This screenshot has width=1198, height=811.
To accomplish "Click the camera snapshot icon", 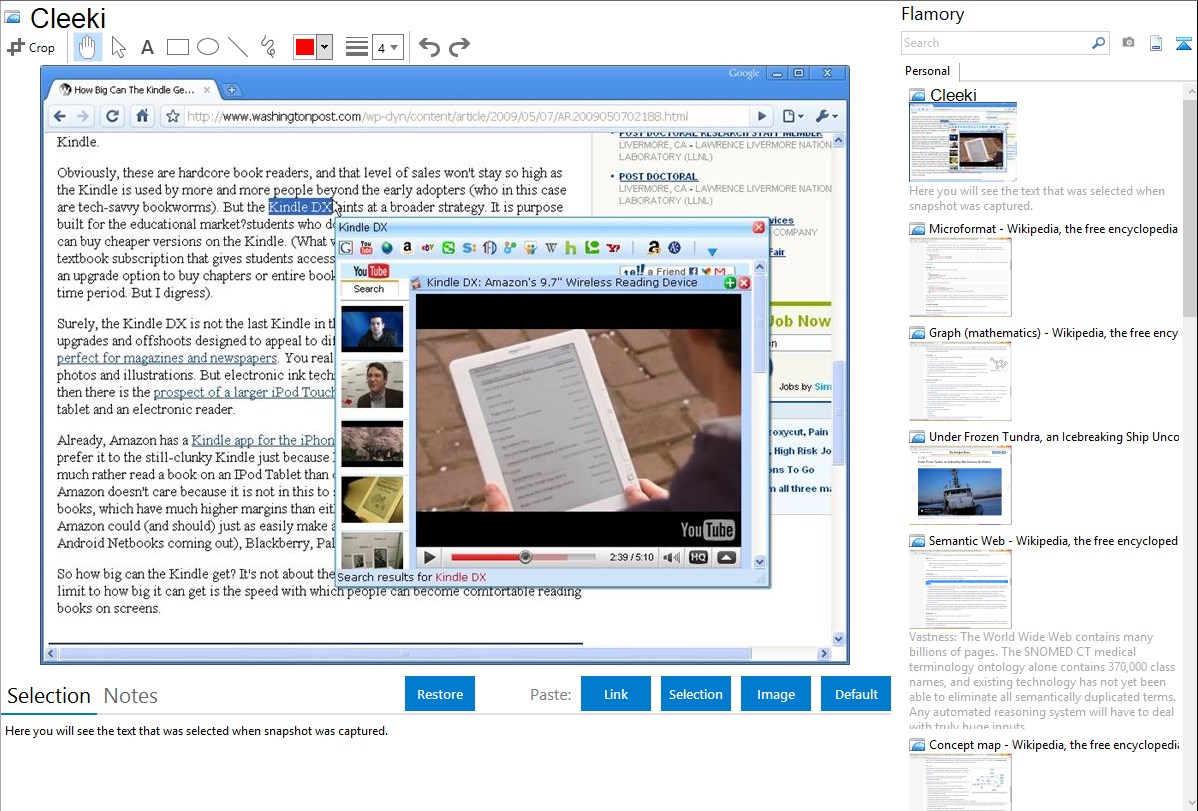I will [x=1128, y=43].
